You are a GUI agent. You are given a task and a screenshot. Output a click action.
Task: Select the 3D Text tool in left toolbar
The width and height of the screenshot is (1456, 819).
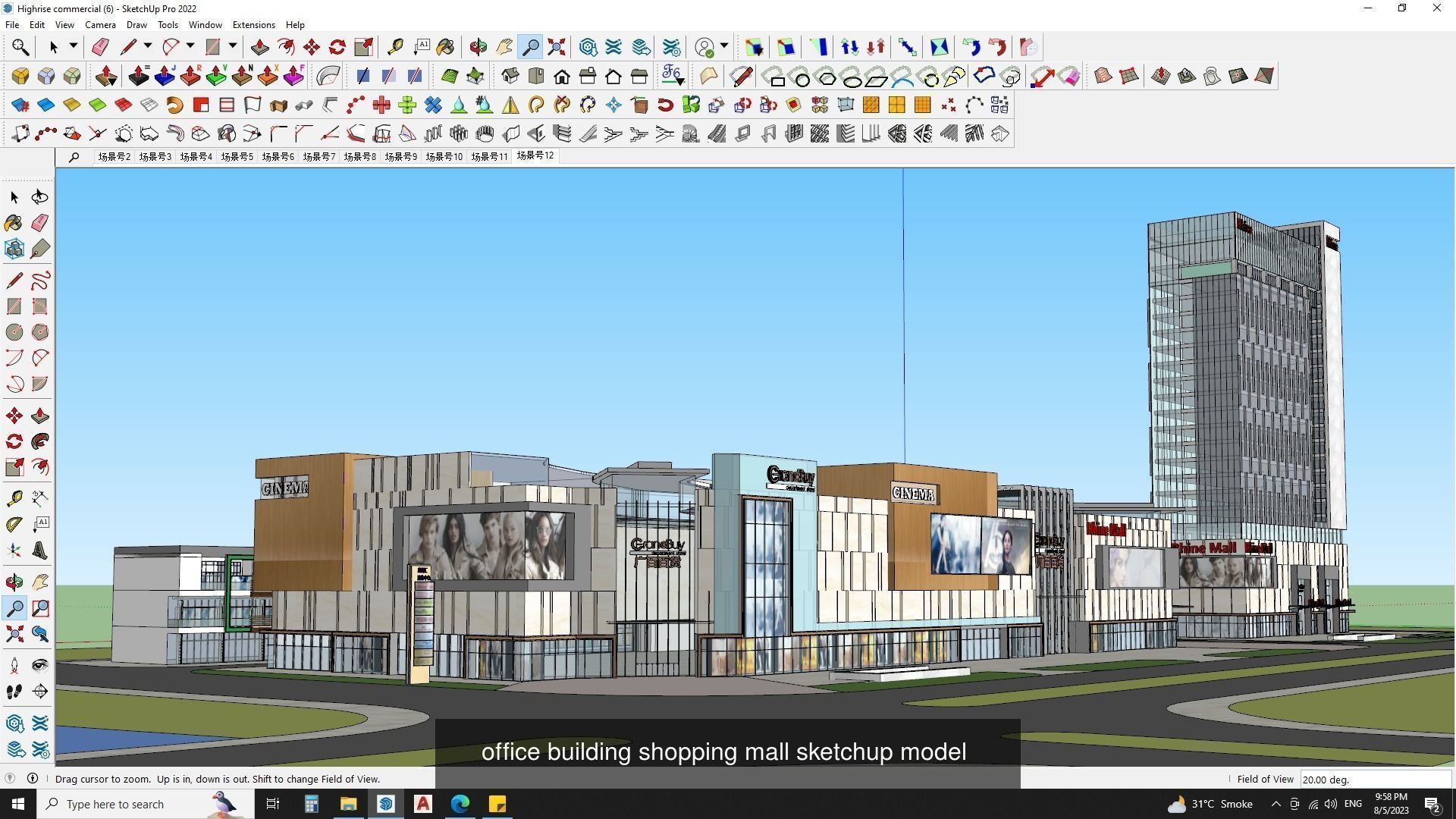[40, 551]
